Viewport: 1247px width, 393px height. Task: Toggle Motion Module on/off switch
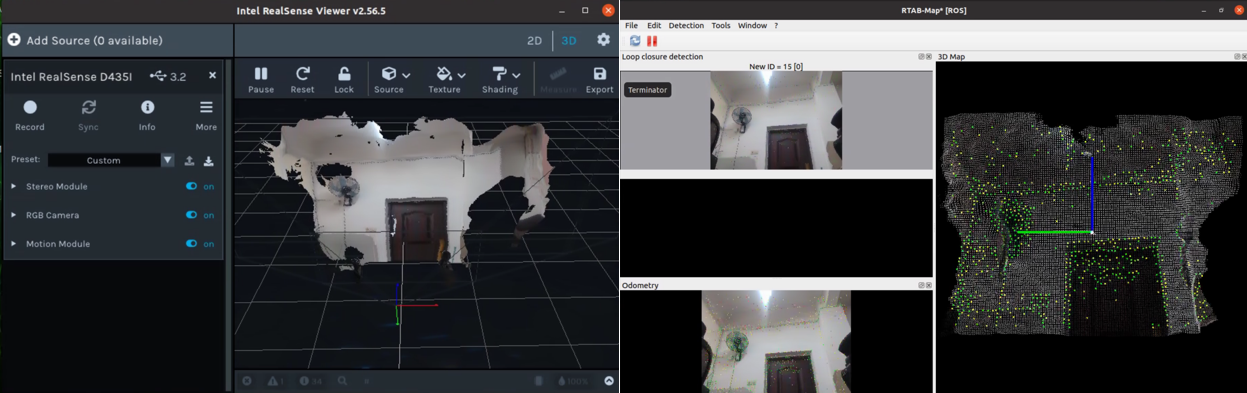(x=191, y=243)
